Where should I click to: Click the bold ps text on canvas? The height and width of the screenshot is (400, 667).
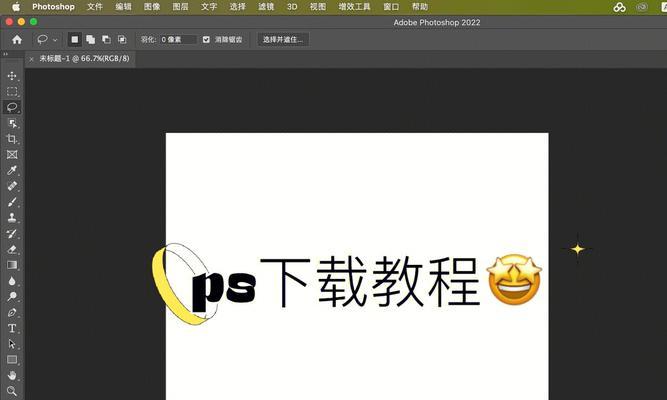[224, 291]
